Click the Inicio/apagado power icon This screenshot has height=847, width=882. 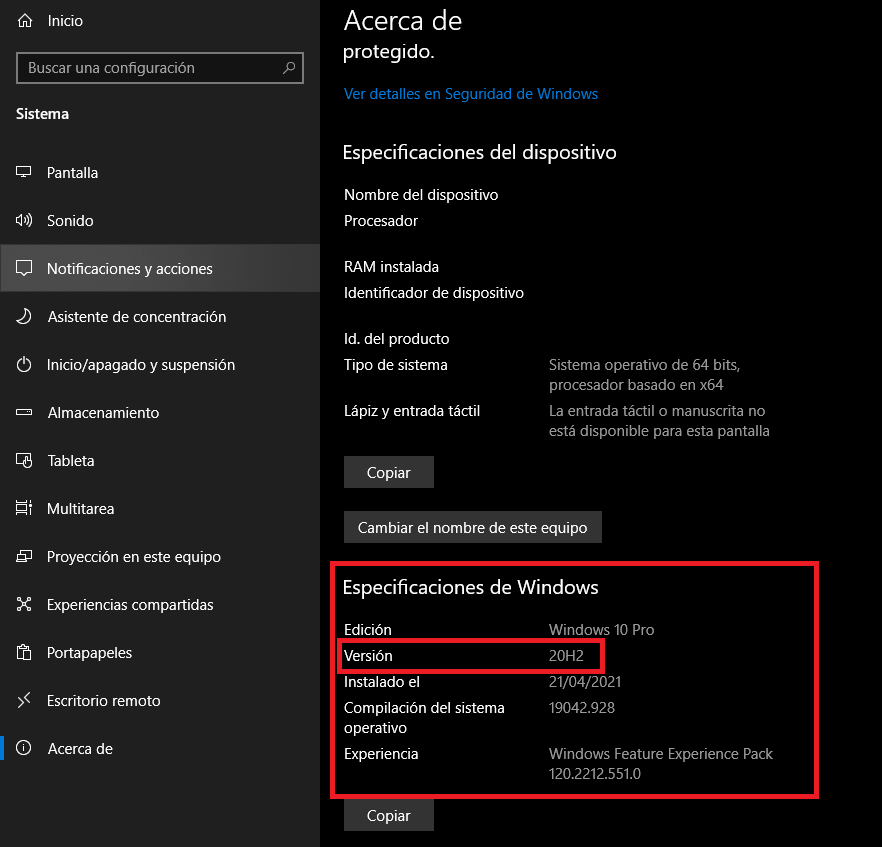click(25, 365)
